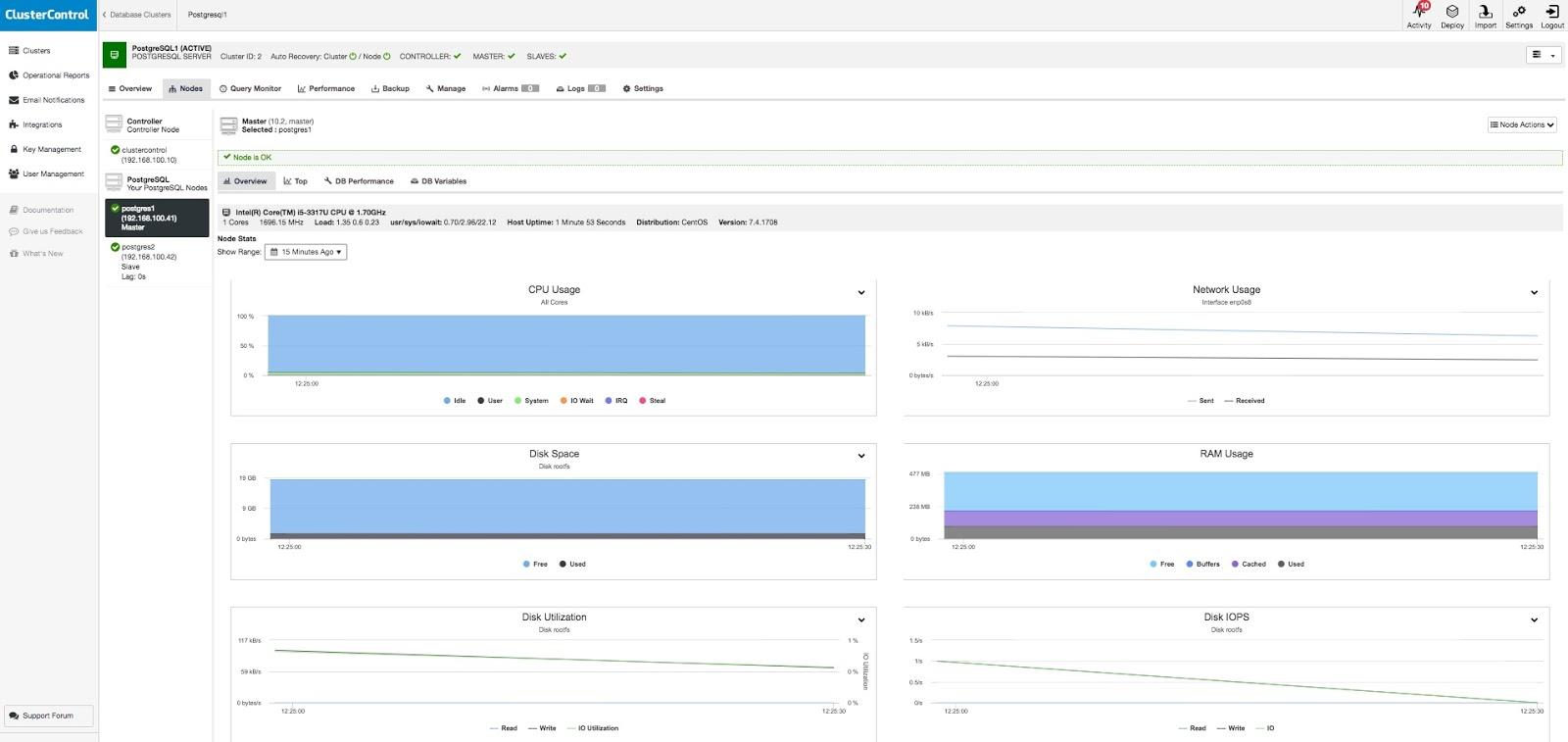Switch to the Alarms tab
Viewport: 1568px width, 742px height.
coord(511,88)
